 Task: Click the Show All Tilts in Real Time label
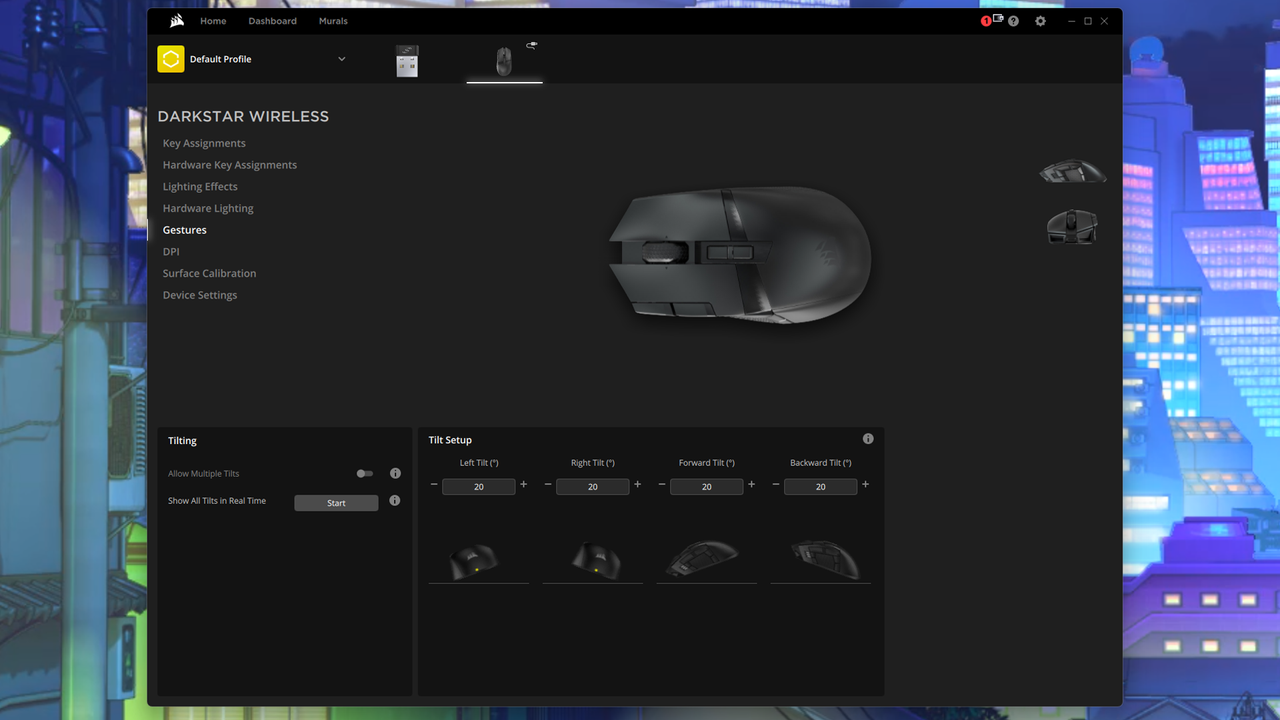click(x=217, y=501)
